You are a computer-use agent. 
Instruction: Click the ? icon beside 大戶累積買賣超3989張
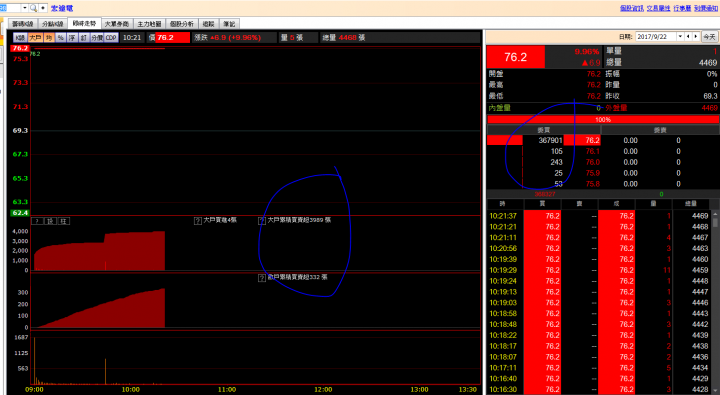(262, 221)
